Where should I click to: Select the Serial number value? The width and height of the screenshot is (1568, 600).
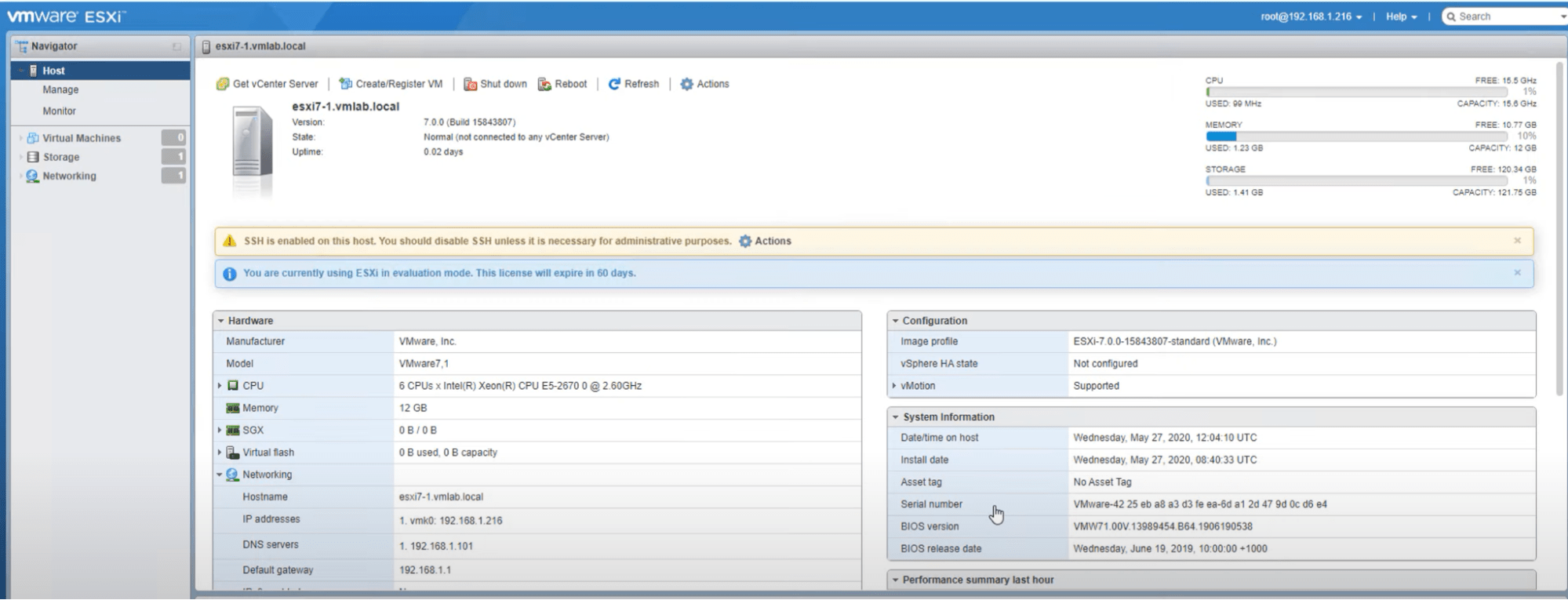tap(1200, 504)
